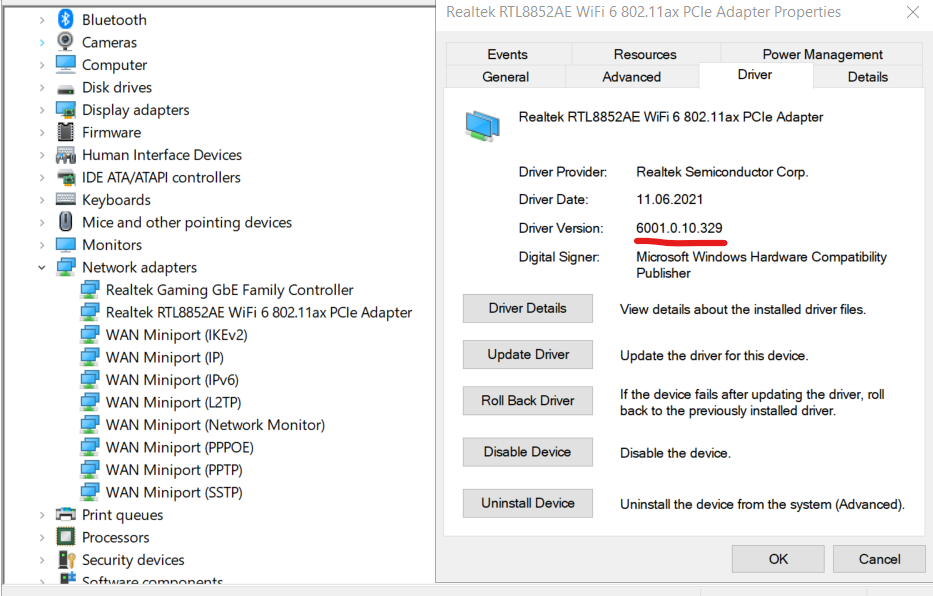The image size is (933, 596).
Task: Click the Print queues printer icon
Action: pos(66,515)
